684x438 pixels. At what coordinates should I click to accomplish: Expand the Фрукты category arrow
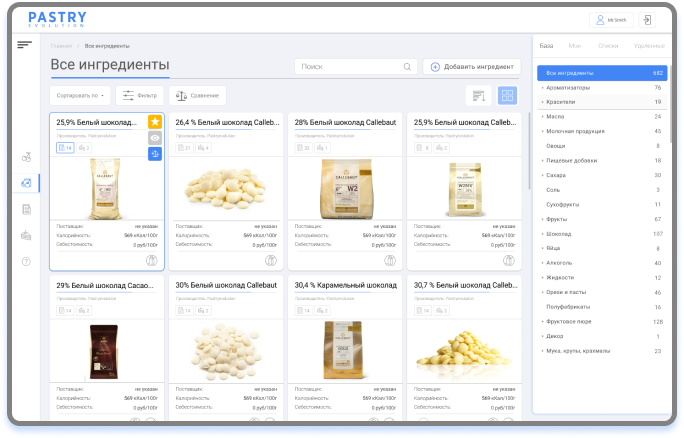click(x=542, y=219)
